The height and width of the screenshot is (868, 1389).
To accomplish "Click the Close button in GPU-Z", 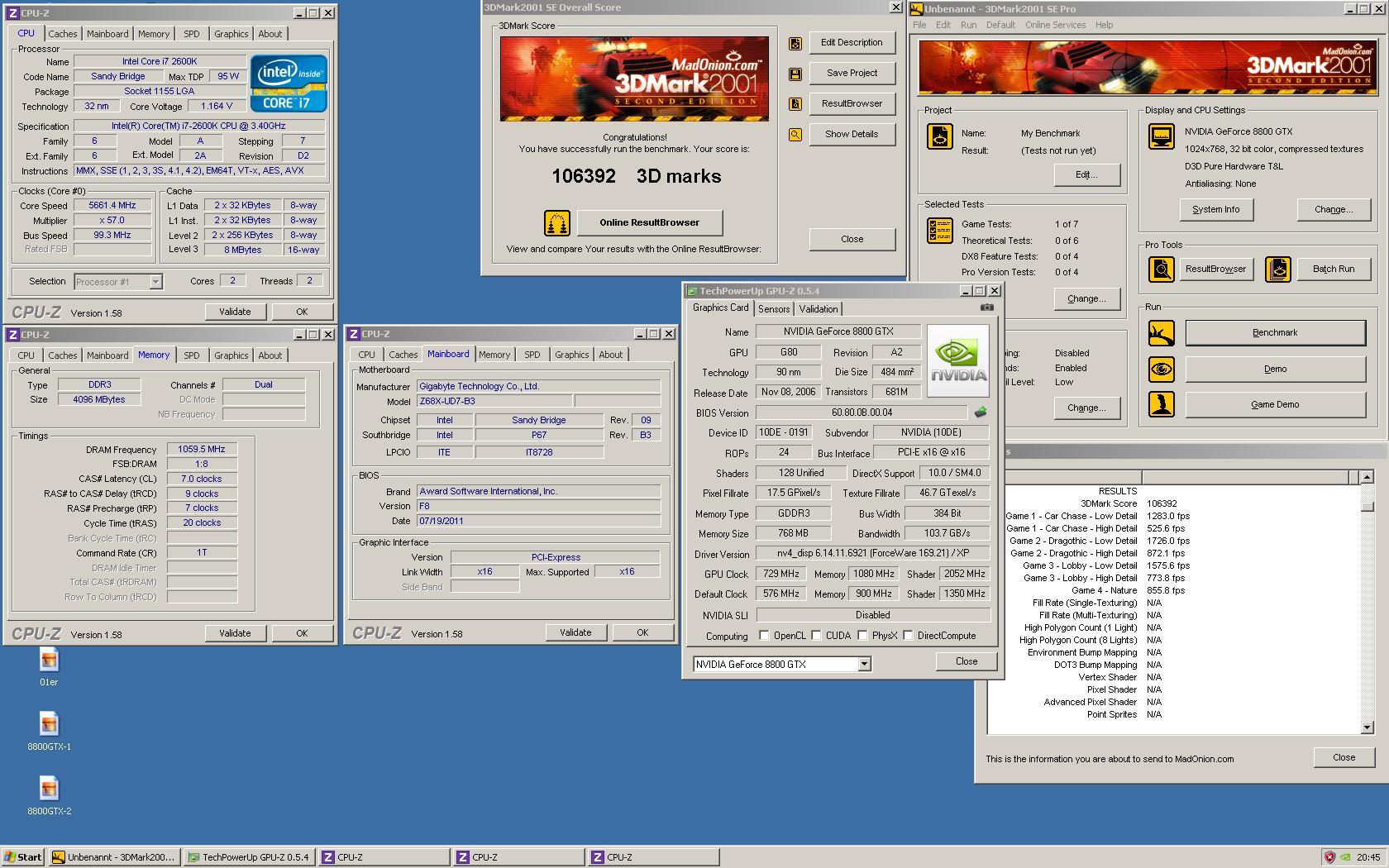I will pyautogui.click(x=967, y=661).
